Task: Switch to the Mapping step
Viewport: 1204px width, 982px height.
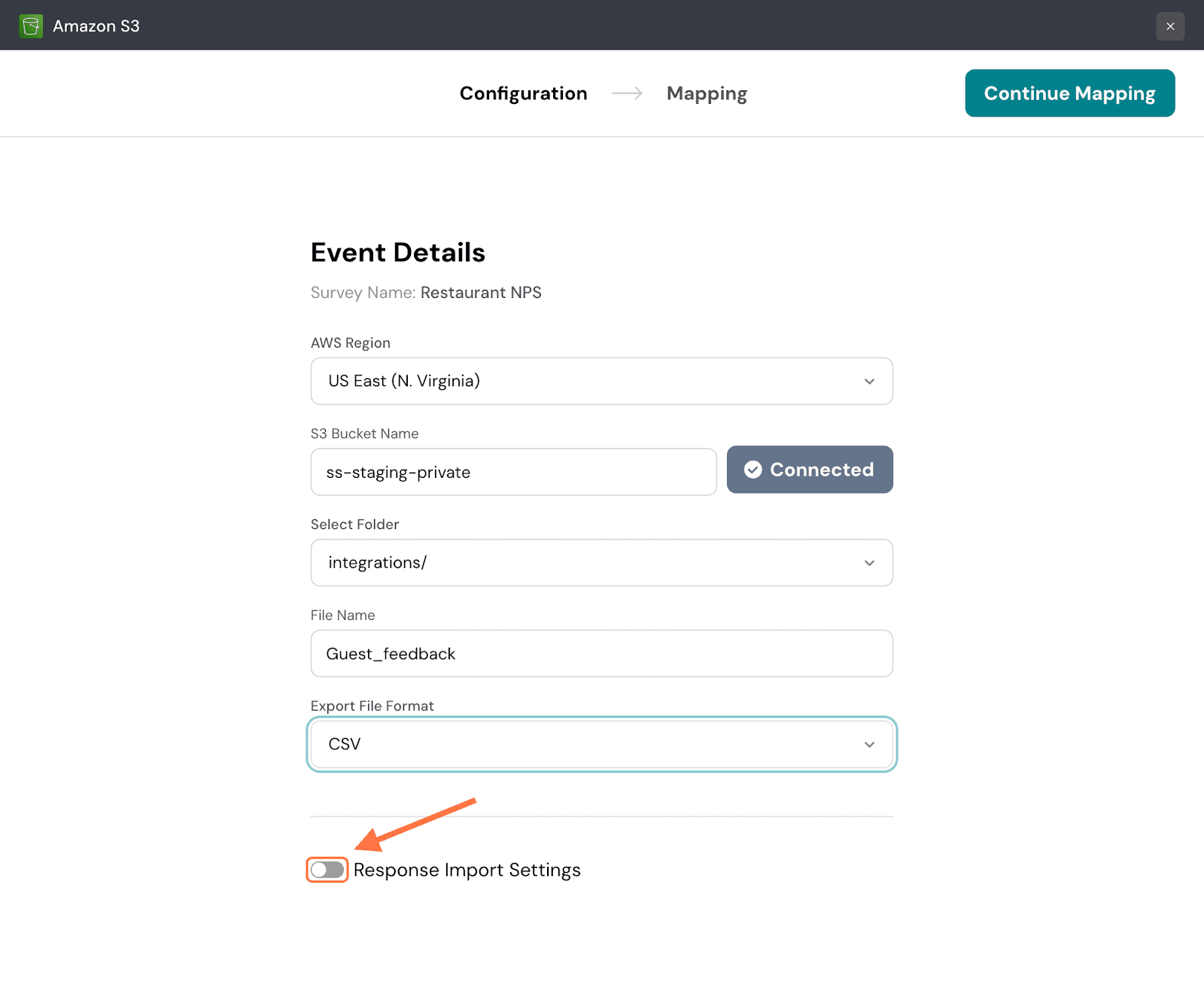Action: 707,93
